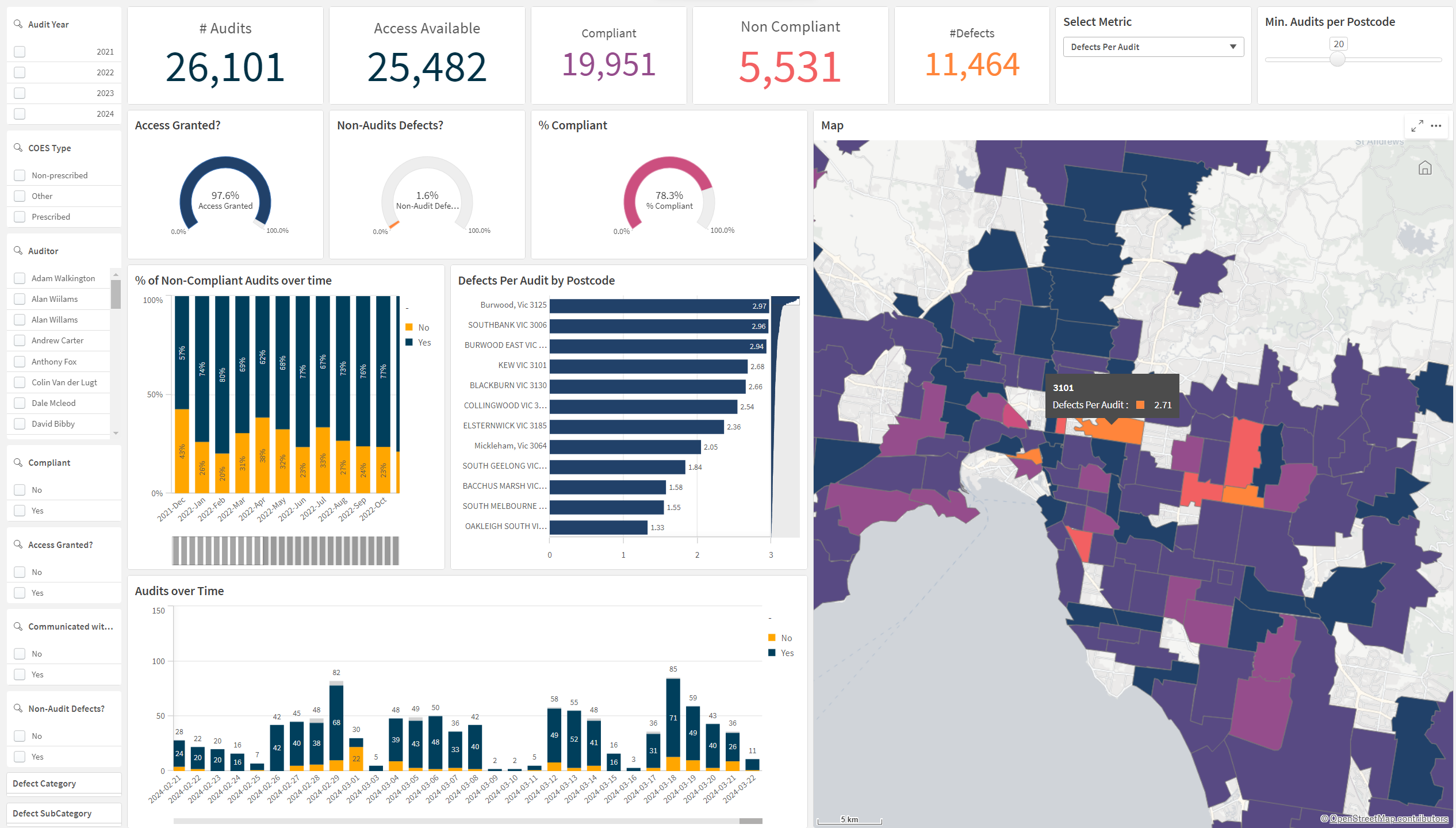The image size is (1456, 828).
Task: Click the KEW VIC 3101 bar
Action: (x=648, y=366)
